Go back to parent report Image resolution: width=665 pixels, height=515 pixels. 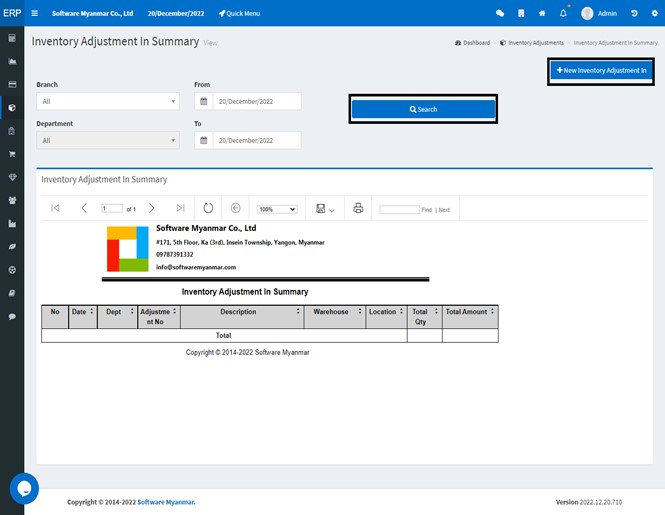point(235,208)
